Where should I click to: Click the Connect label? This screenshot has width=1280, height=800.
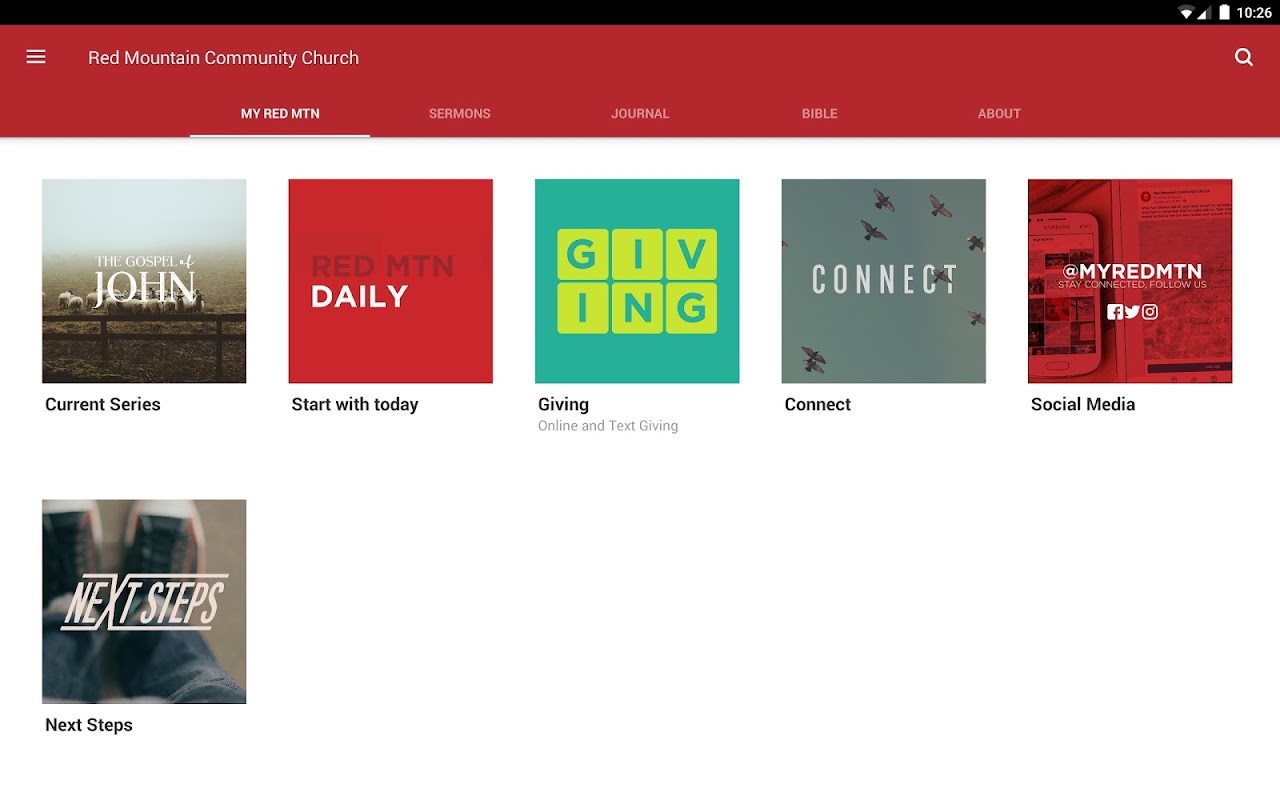(x=818, y=404)
